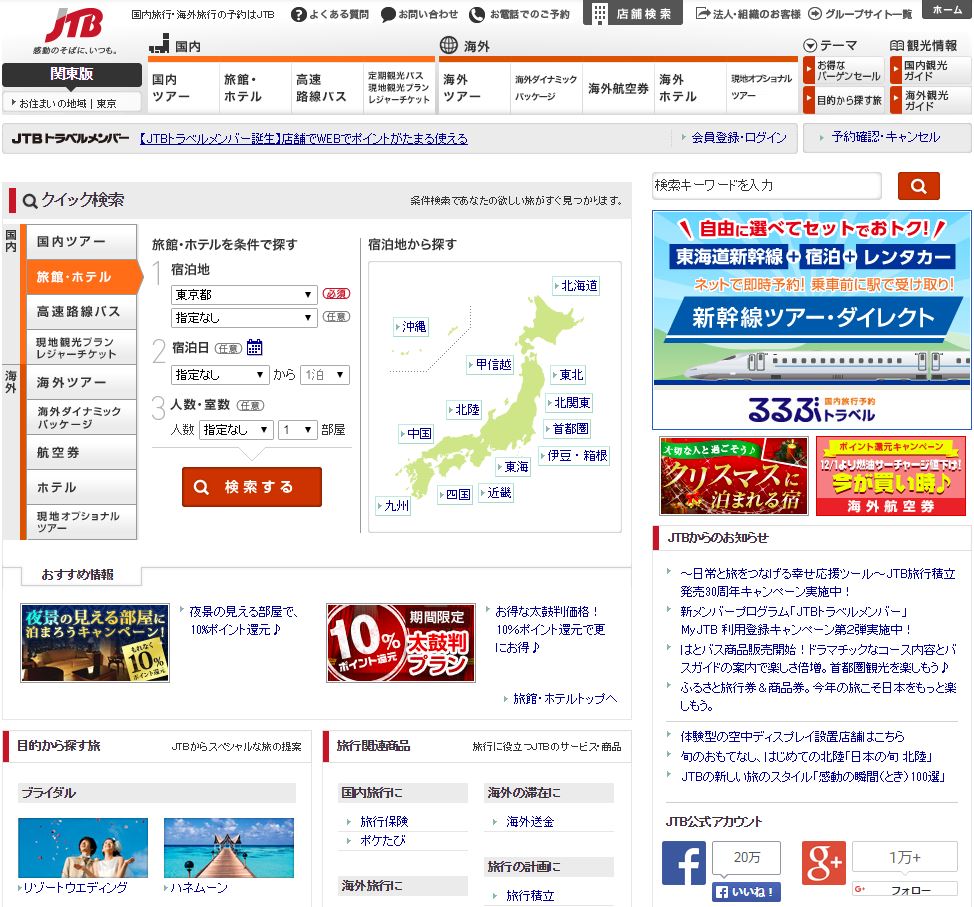Open the リゾートウエディング photo
Image resolution: width=974 pixels, height=907 pixels.
coord(83,848)
